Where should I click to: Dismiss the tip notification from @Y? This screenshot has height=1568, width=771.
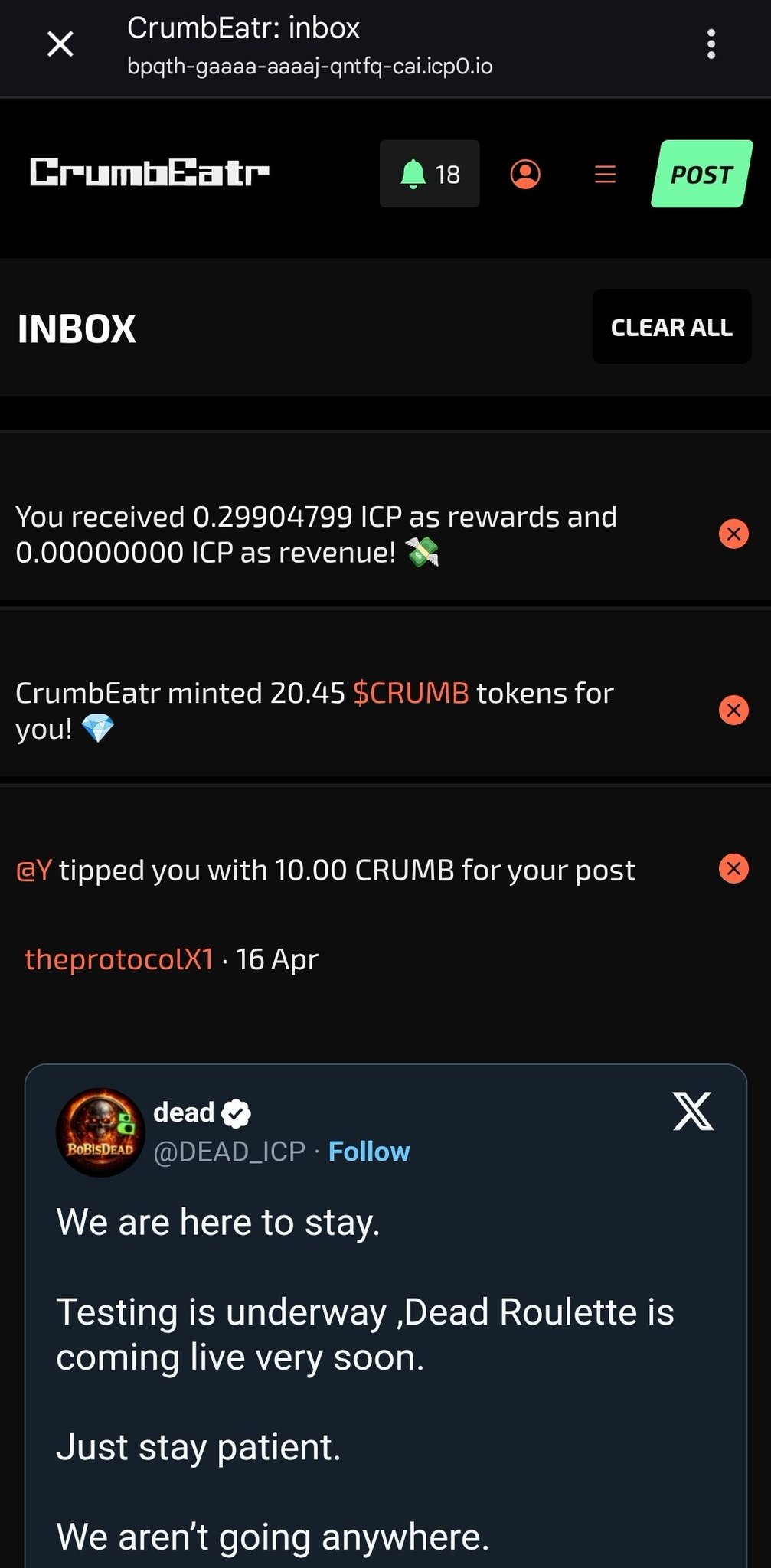733,869
